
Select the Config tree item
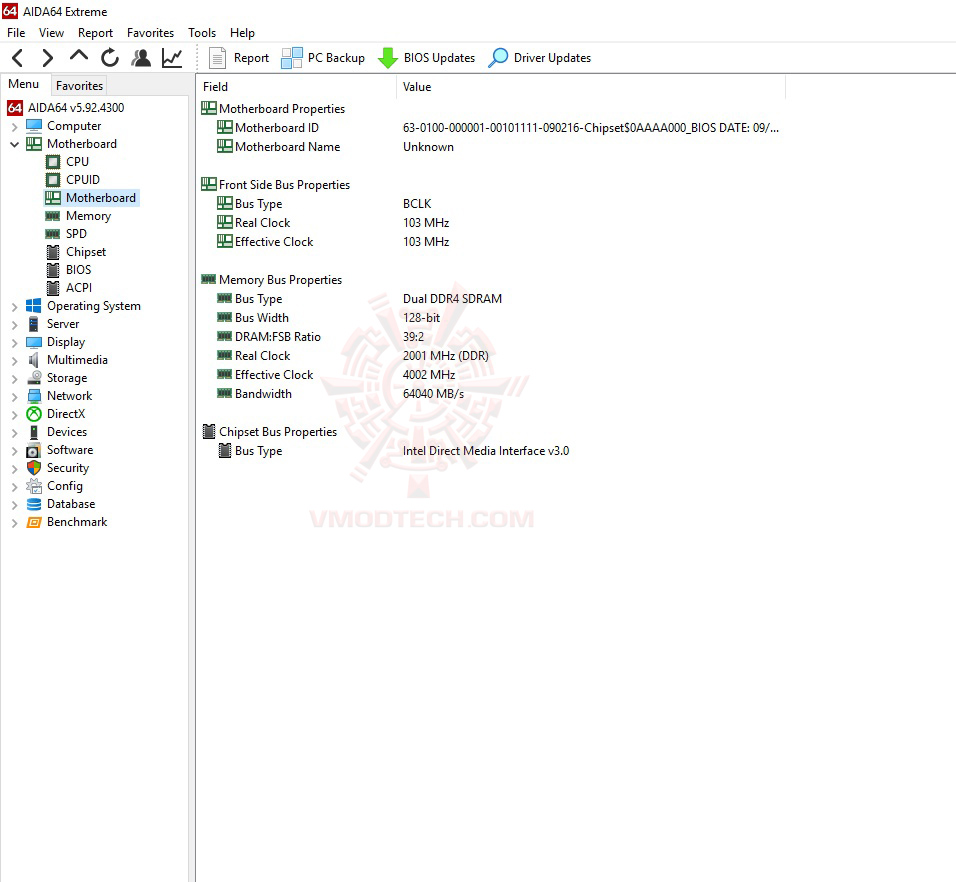pos(65,486)
